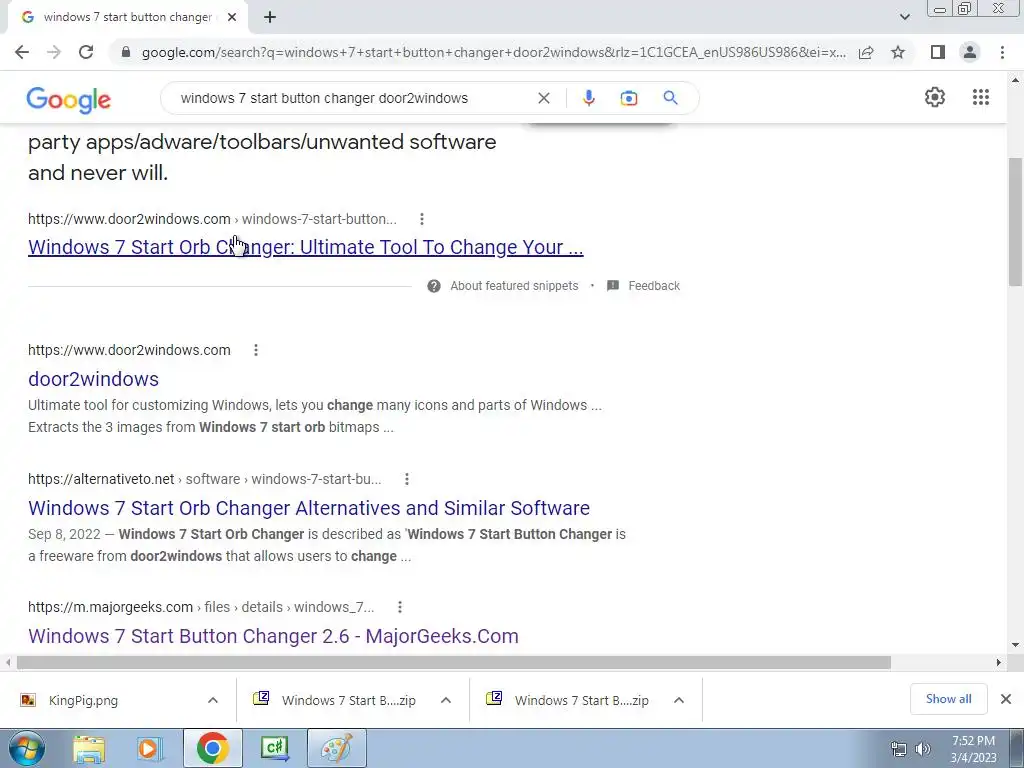This screenshot has height=768, width=1024.
Task: Expand options for the middle zip download in the shelf
Action: pos(446,700)
